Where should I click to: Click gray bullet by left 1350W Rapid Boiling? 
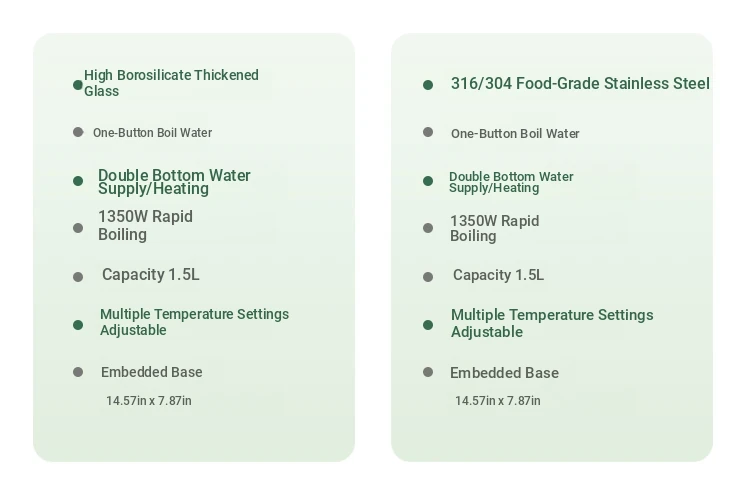(x=78, y=228)
